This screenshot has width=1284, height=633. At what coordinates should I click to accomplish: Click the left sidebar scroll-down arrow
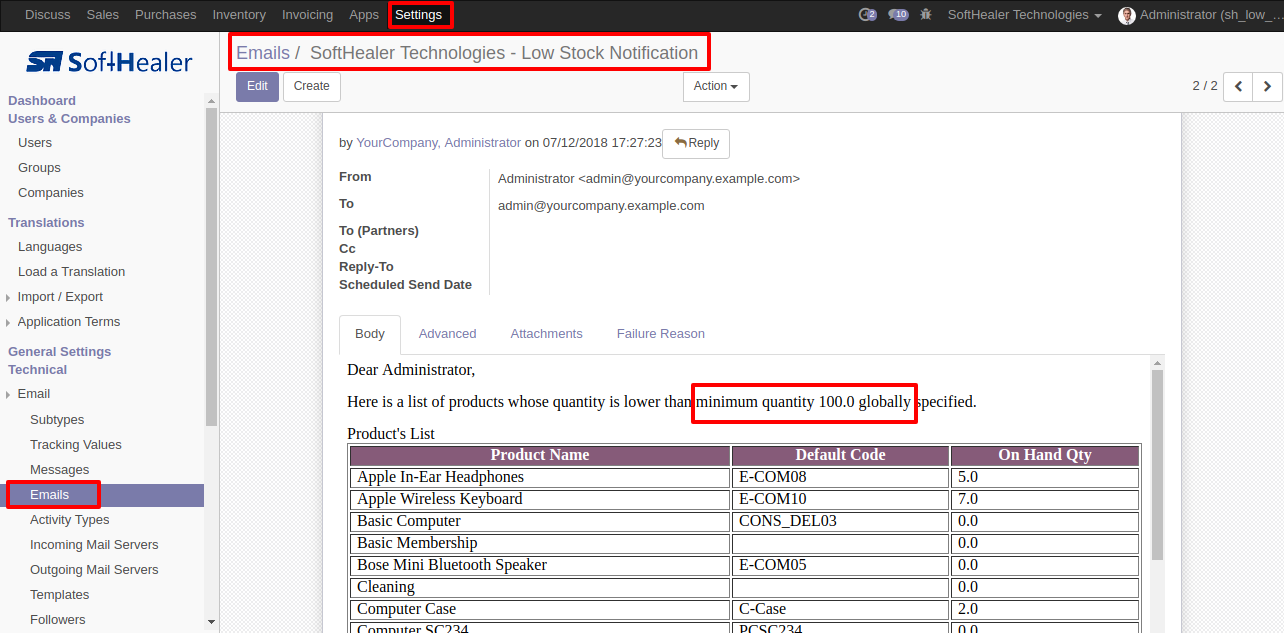211,621
